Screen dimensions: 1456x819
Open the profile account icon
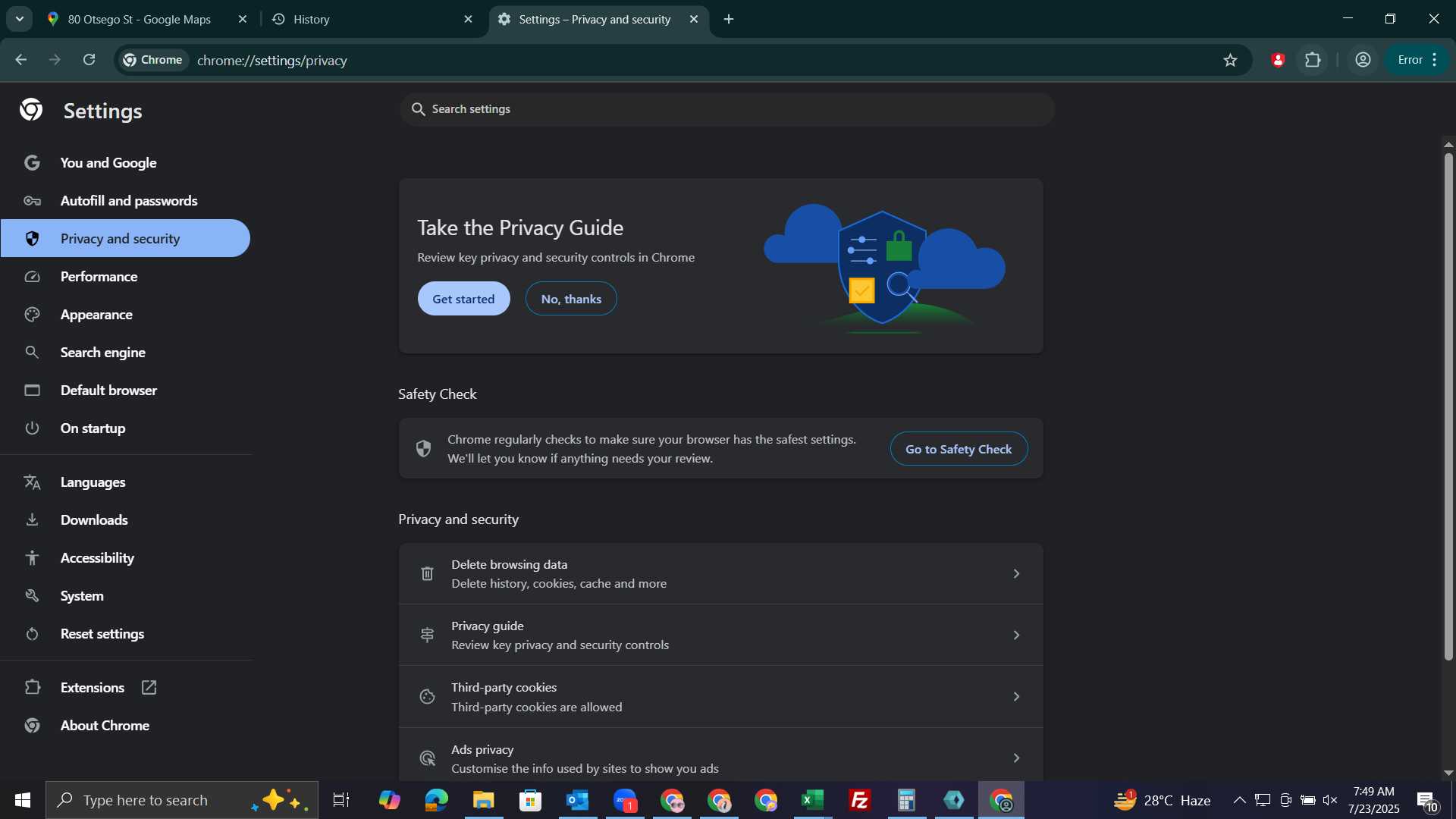point(1363,60)
